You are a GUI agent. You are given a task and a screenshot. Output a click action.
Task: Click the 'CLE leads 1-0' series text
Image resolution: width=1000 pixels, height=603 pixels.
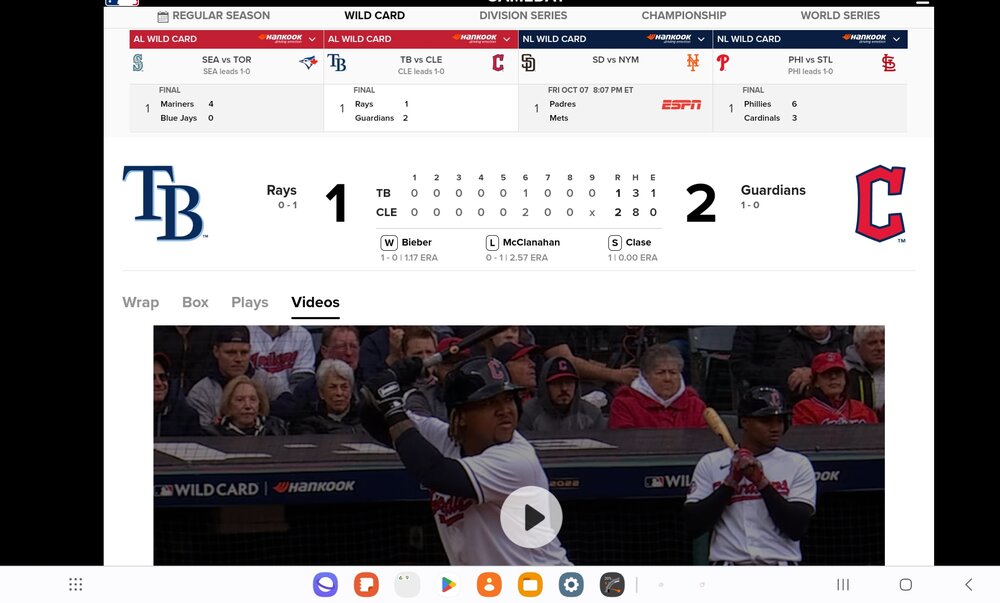(x=421, y=71)
